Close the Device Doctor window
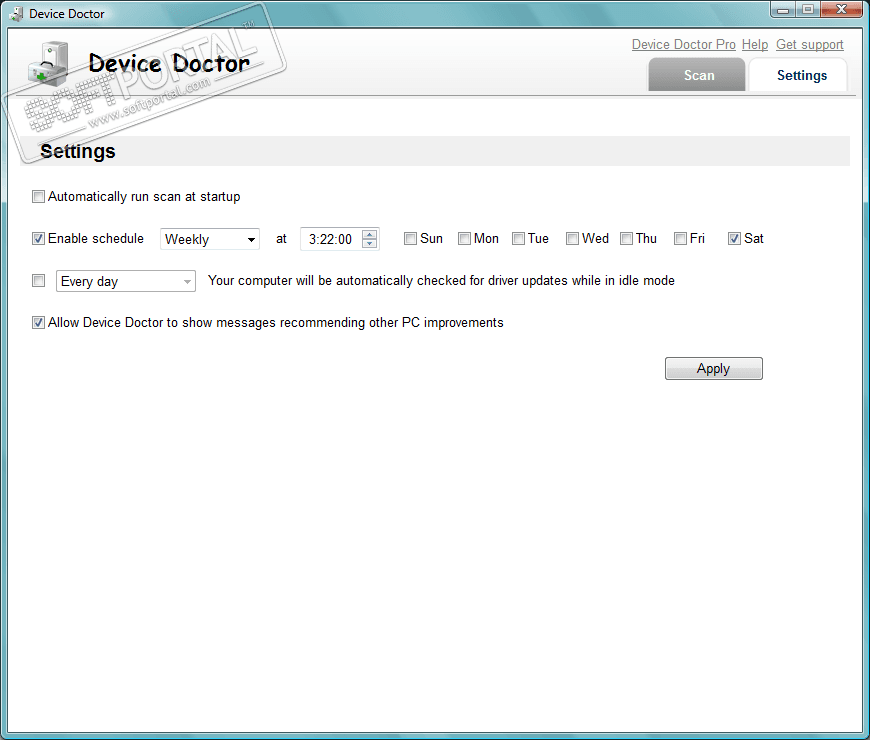The height and width of the screenshot is (740, 870). (842, 9)
